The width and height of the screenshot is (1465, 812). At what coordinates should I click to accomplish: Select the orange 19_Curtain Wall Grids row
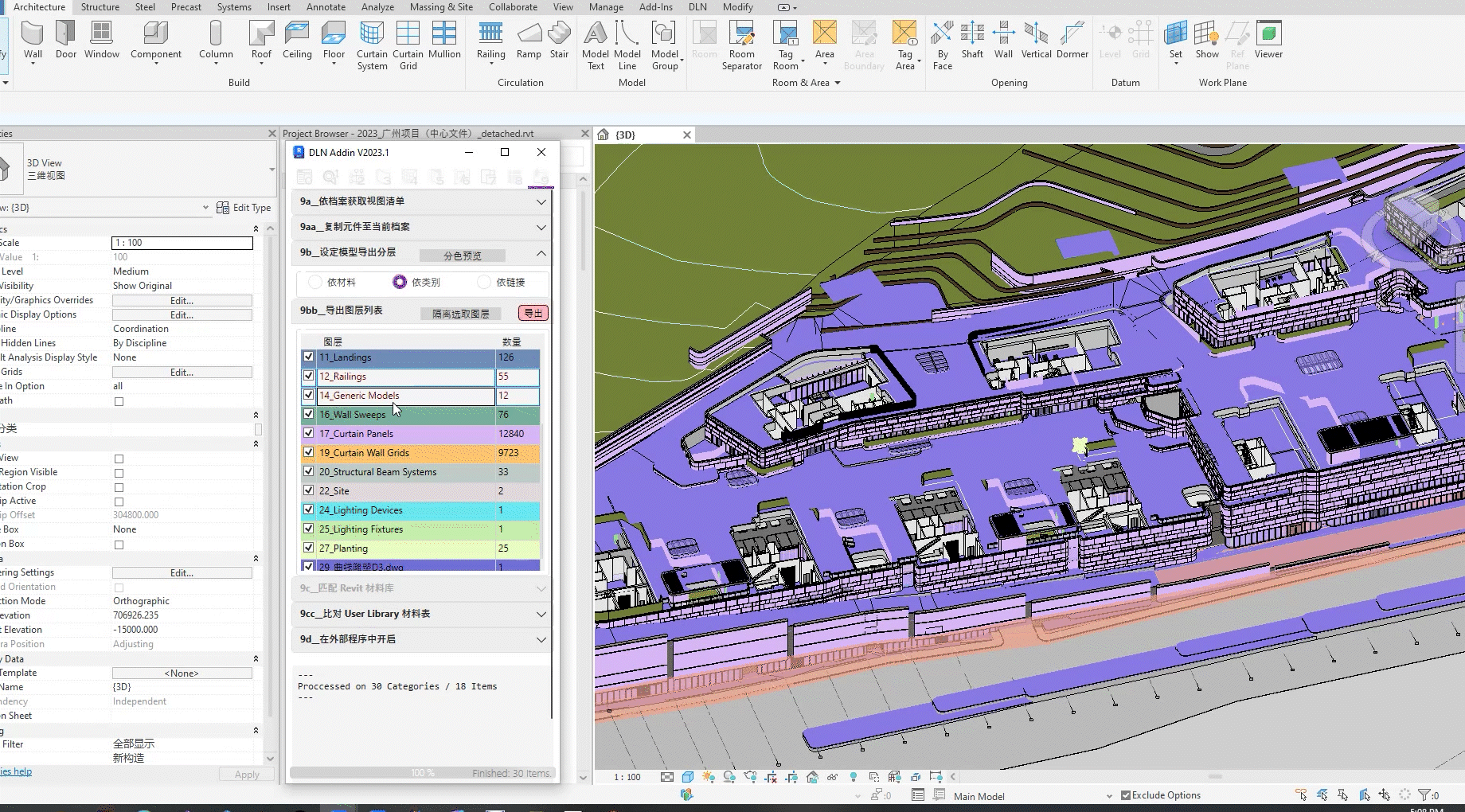click(x=420, y=453)
